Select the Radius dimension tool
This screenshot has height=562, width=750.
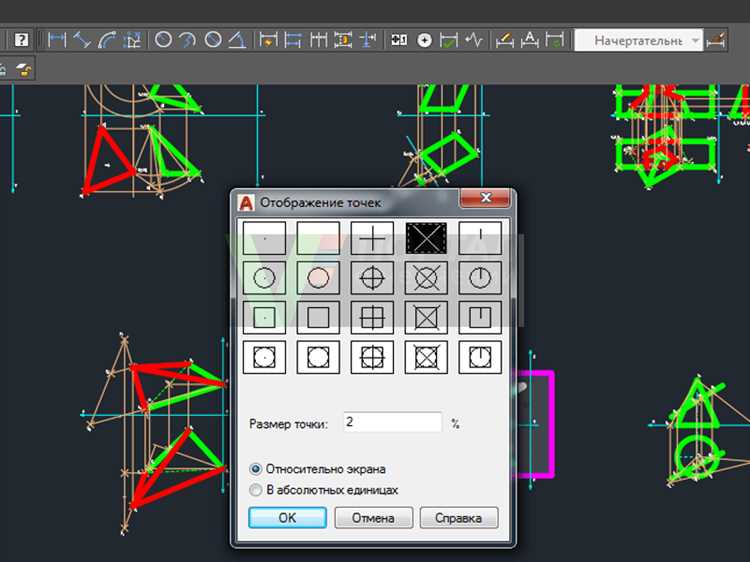coord(163,40)
